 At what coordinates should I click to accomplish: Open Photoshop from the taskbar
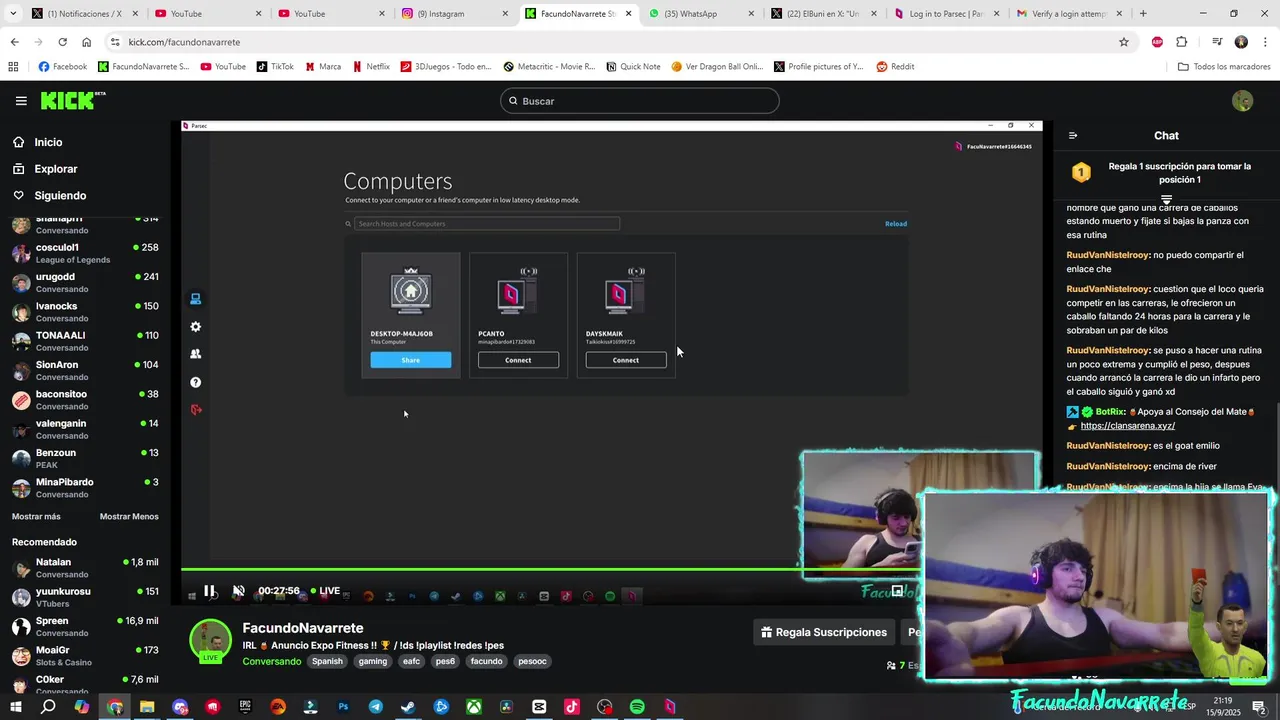coord(343,707)
